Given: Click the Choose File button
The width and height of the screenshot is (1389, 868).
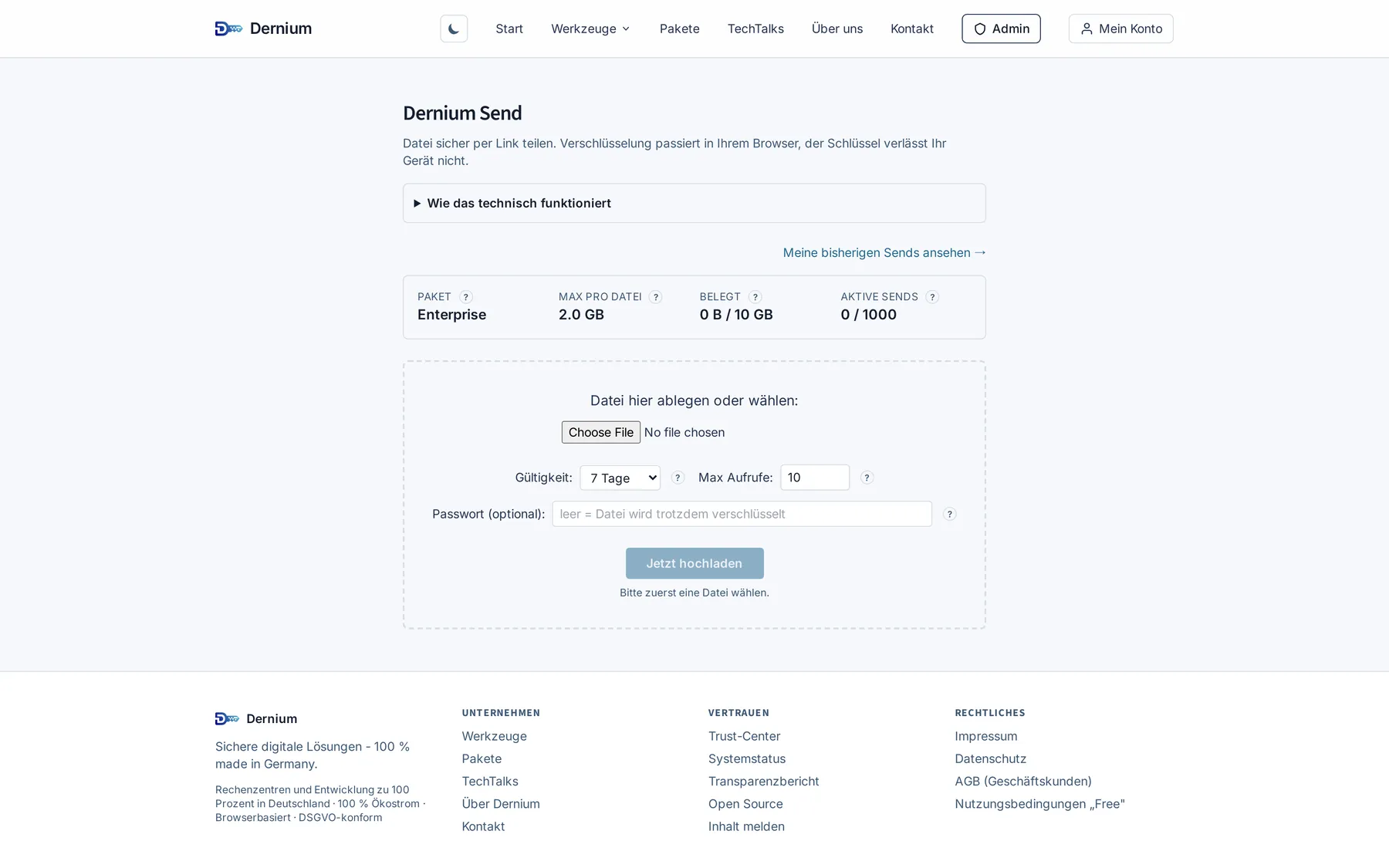Looking at the screenshot, I should (601, 432).
